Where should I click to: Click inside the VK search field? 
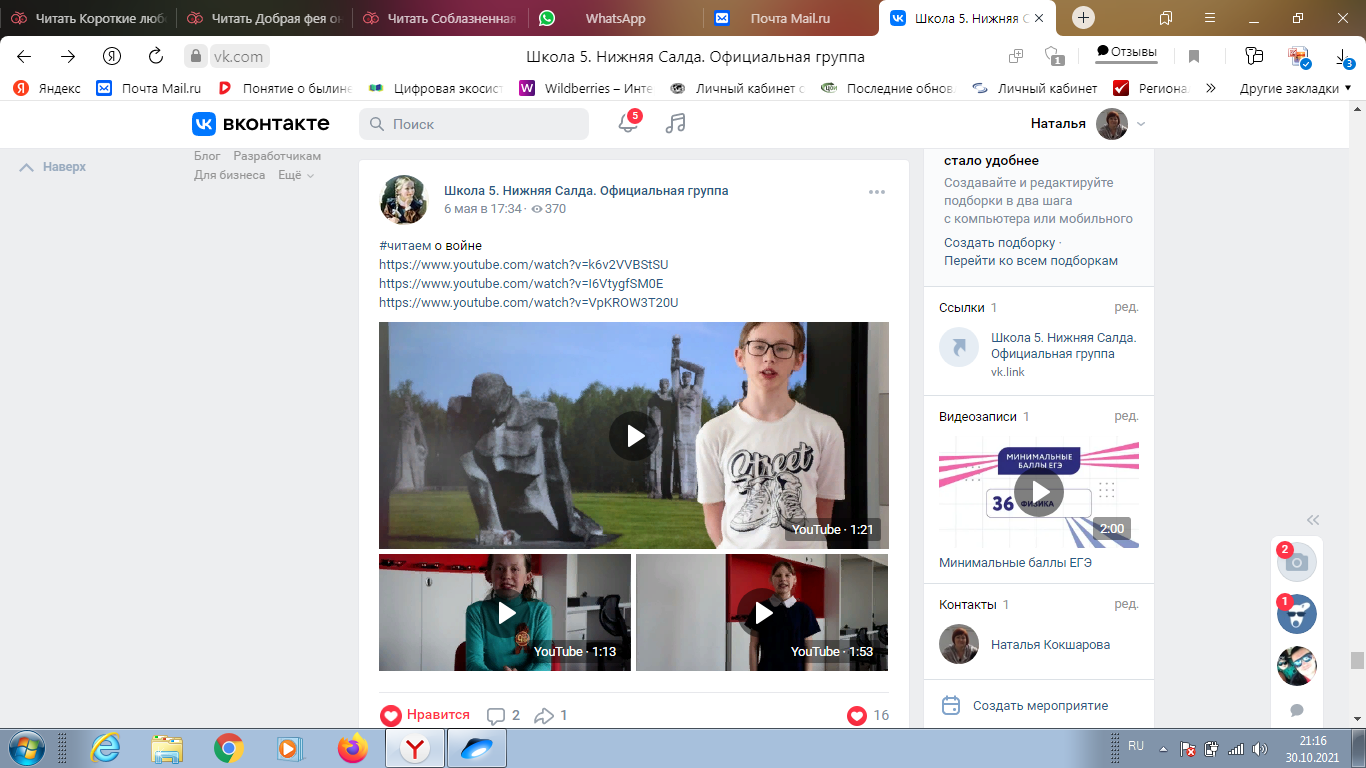(474, 124)
